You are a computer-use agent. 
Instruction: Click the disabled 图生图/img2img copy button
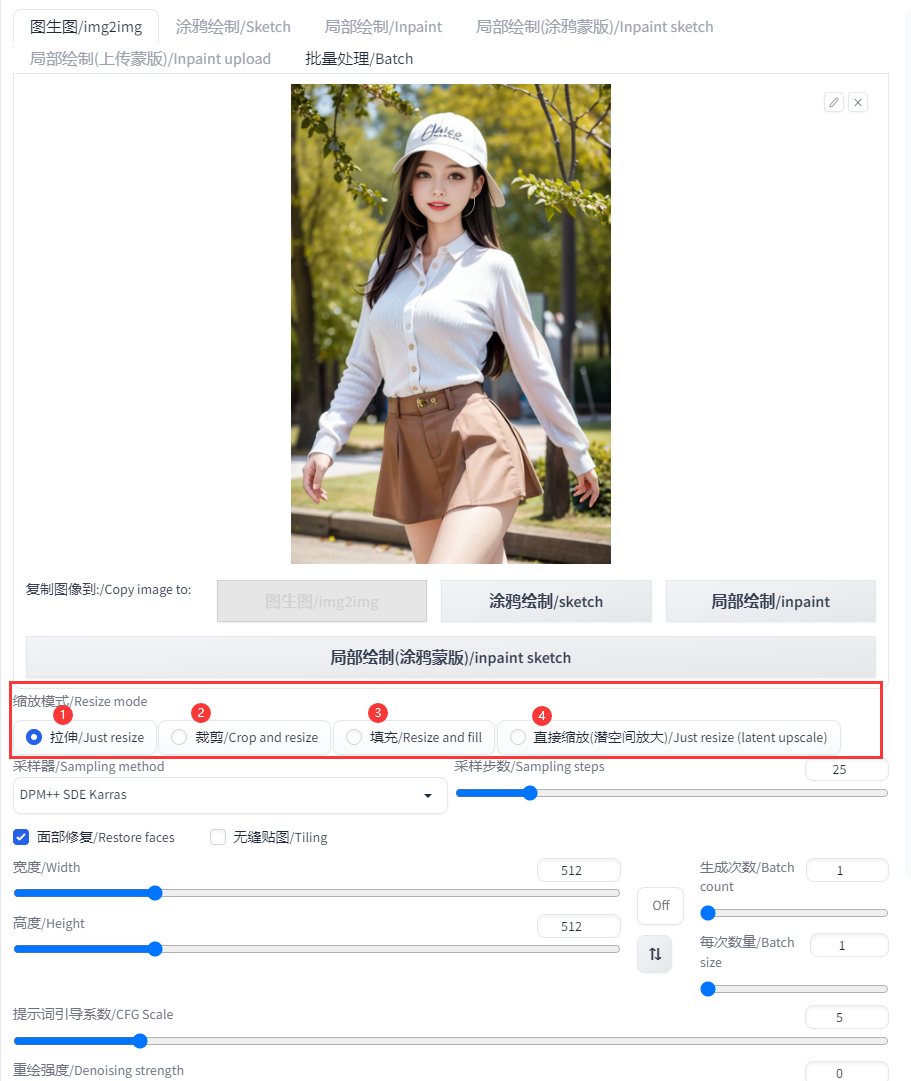pyautogui.click(x=322, y=601)
